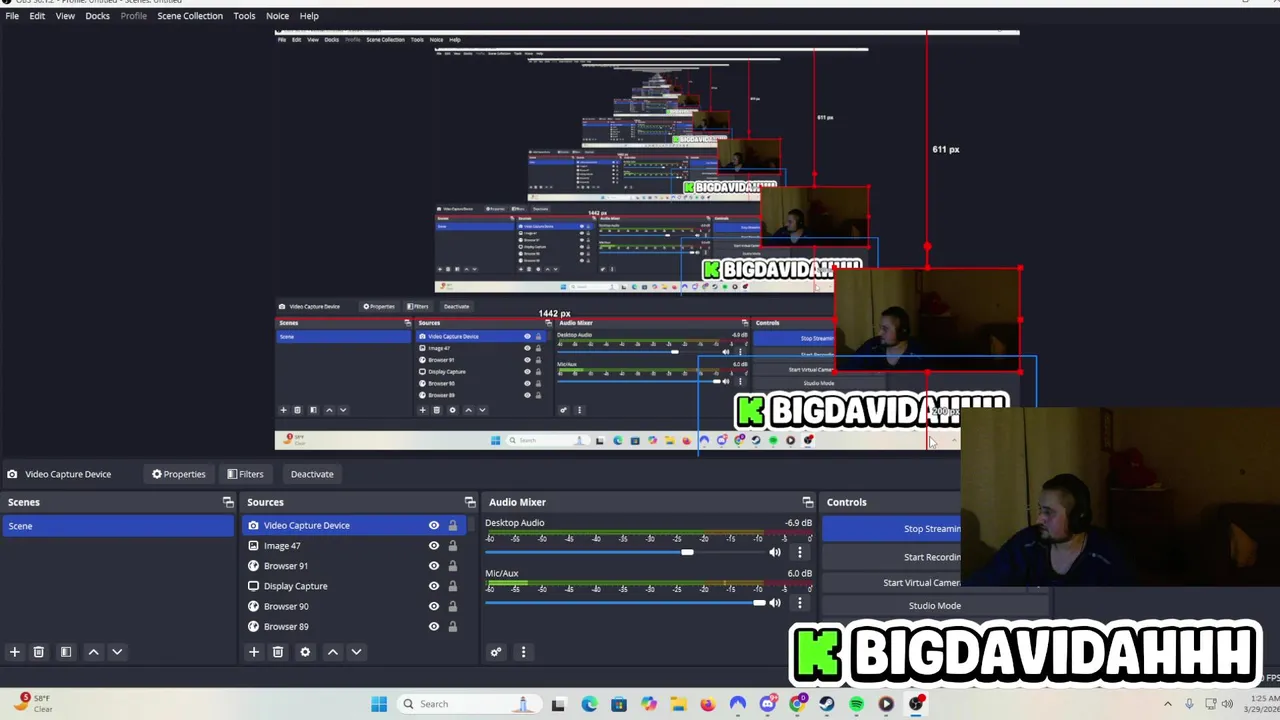Screen dimensions: 1280x720
Task: Adjust Mic/Aux volume slider
Action: [759, 602]
